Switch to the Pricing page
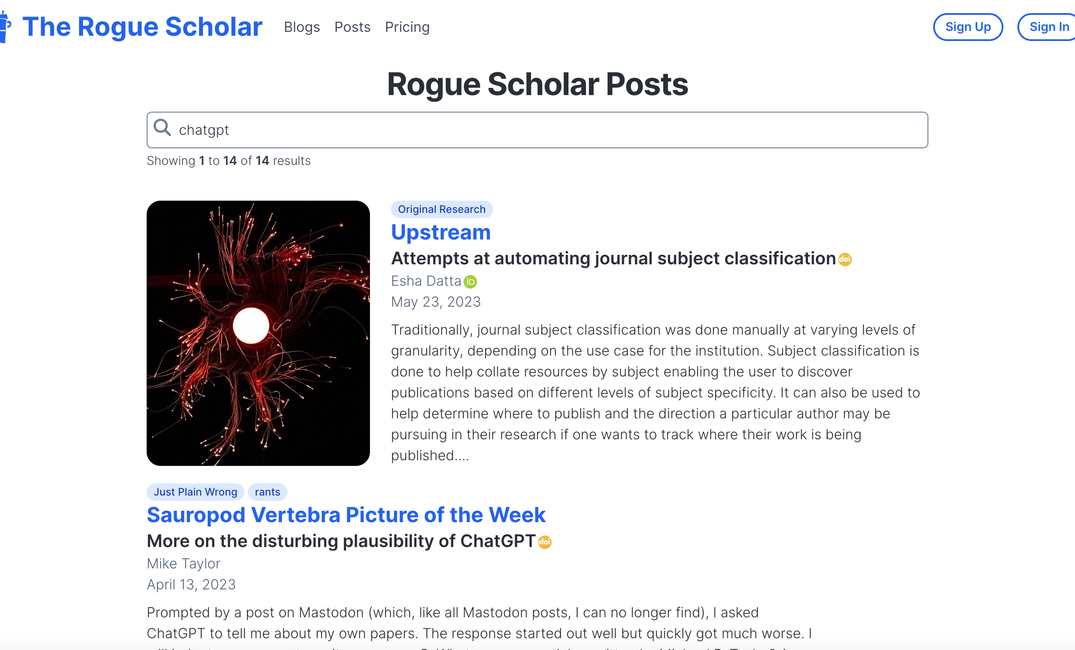Viewport: 1075px width, 650px height. click(407, 27)
